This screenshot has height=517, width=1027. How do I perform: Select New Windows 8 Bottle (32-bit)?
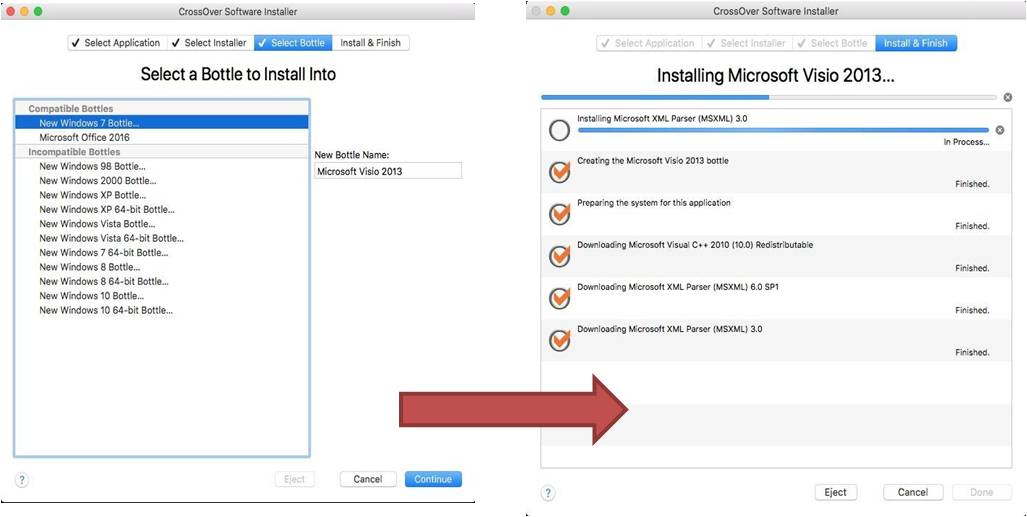(161, 267)
